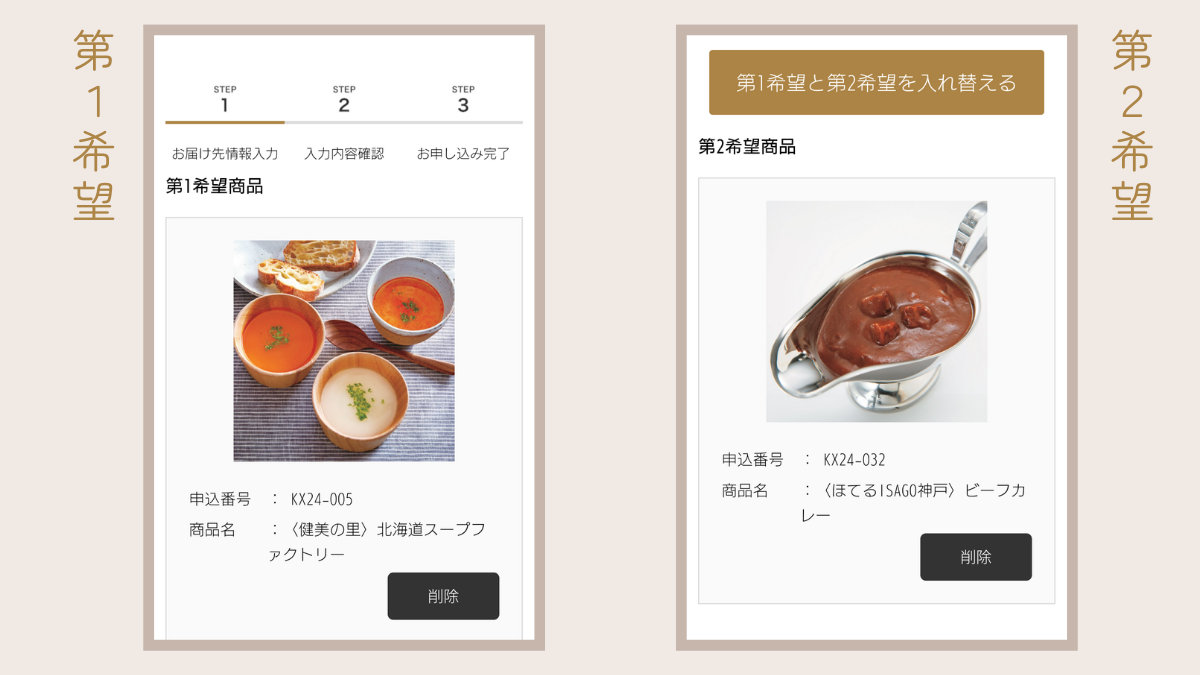Viewport: 1200px width, 675px height.
Task: Click application number KX24-005
Action: [322, 500]
